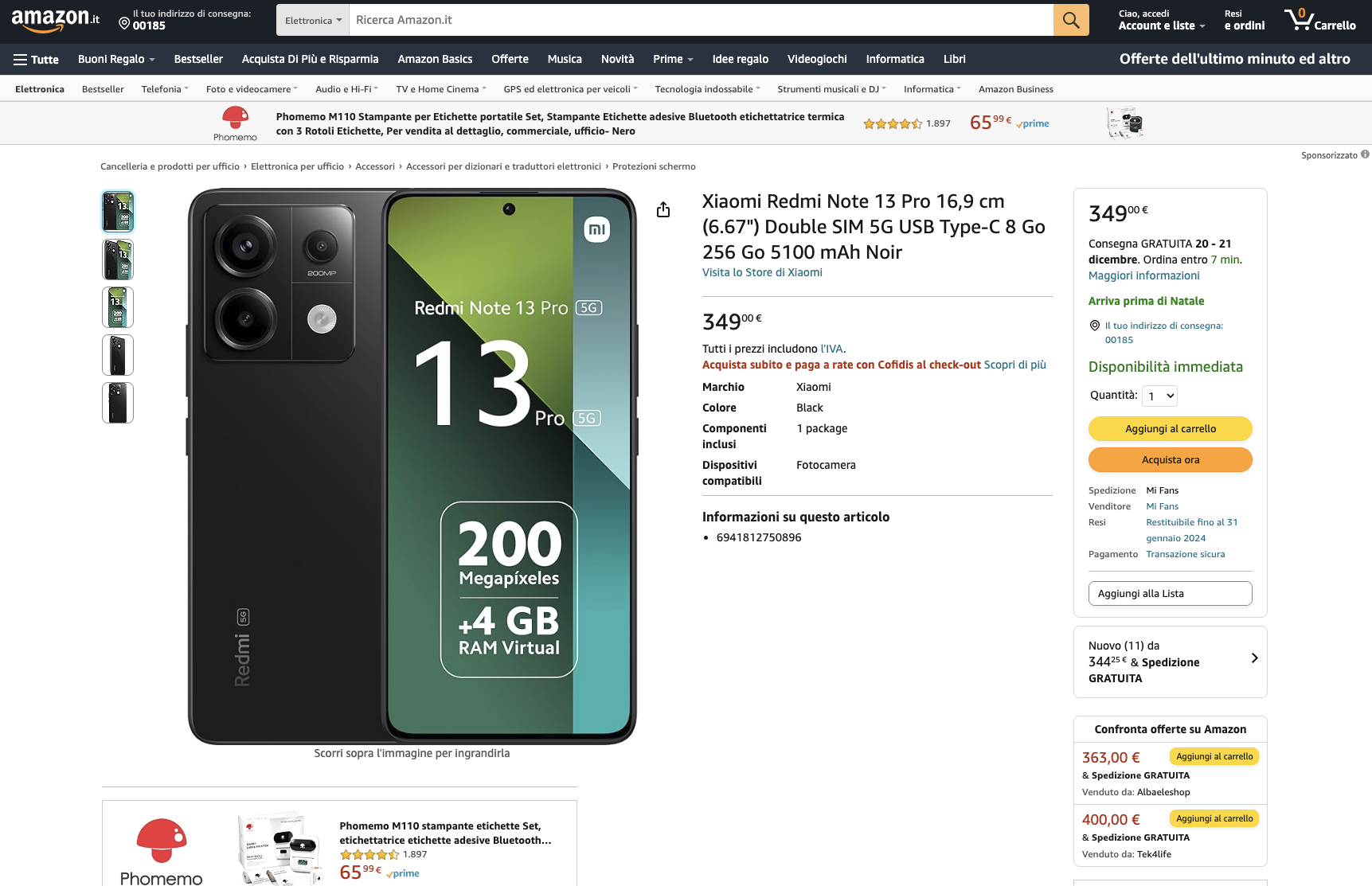Image resolution: width=1372 pixels, height=886 pixels.
Task: Click the Amazon.it logo
Action: click(x=55, y=20)
